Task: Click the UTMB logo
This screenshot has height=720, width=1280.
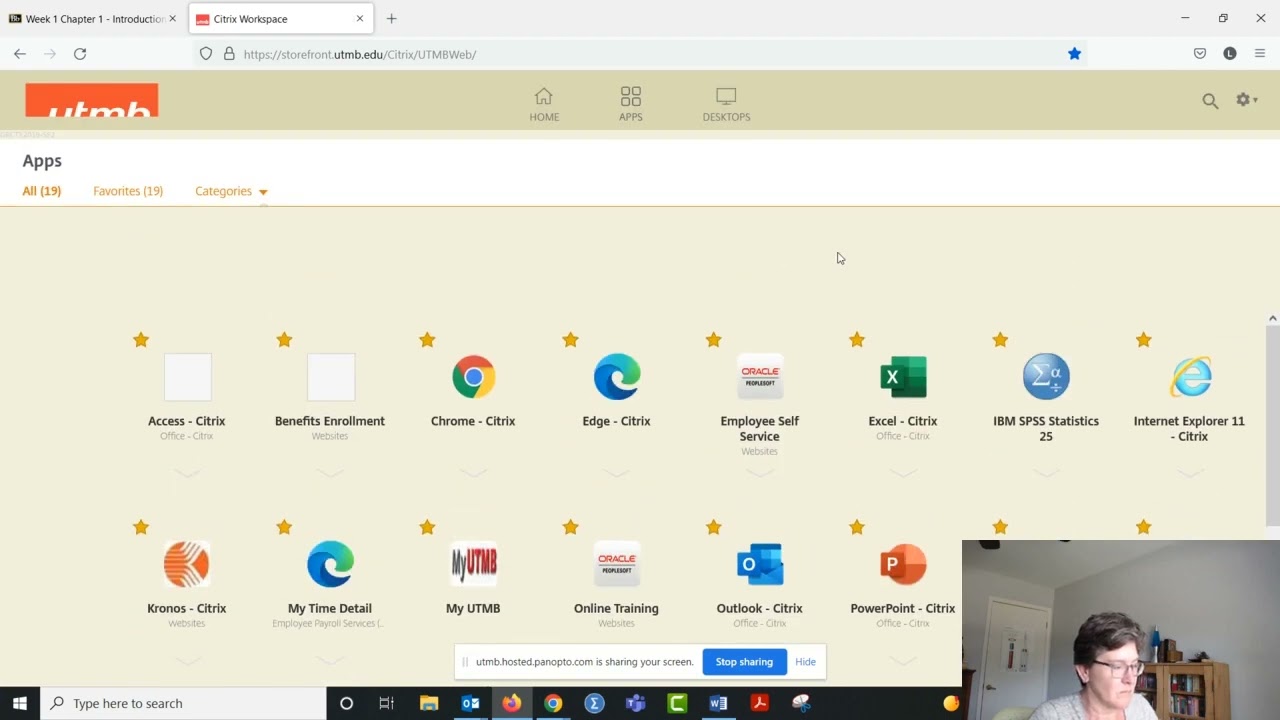Action: pyautogui.click(x=92, y=100)
